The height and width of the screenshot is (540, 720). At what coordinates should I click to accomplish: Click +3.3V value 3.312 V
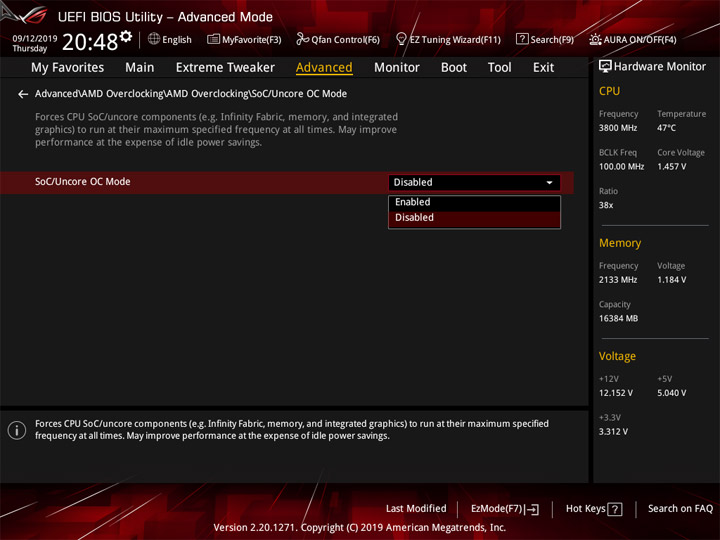pos(613,432)
